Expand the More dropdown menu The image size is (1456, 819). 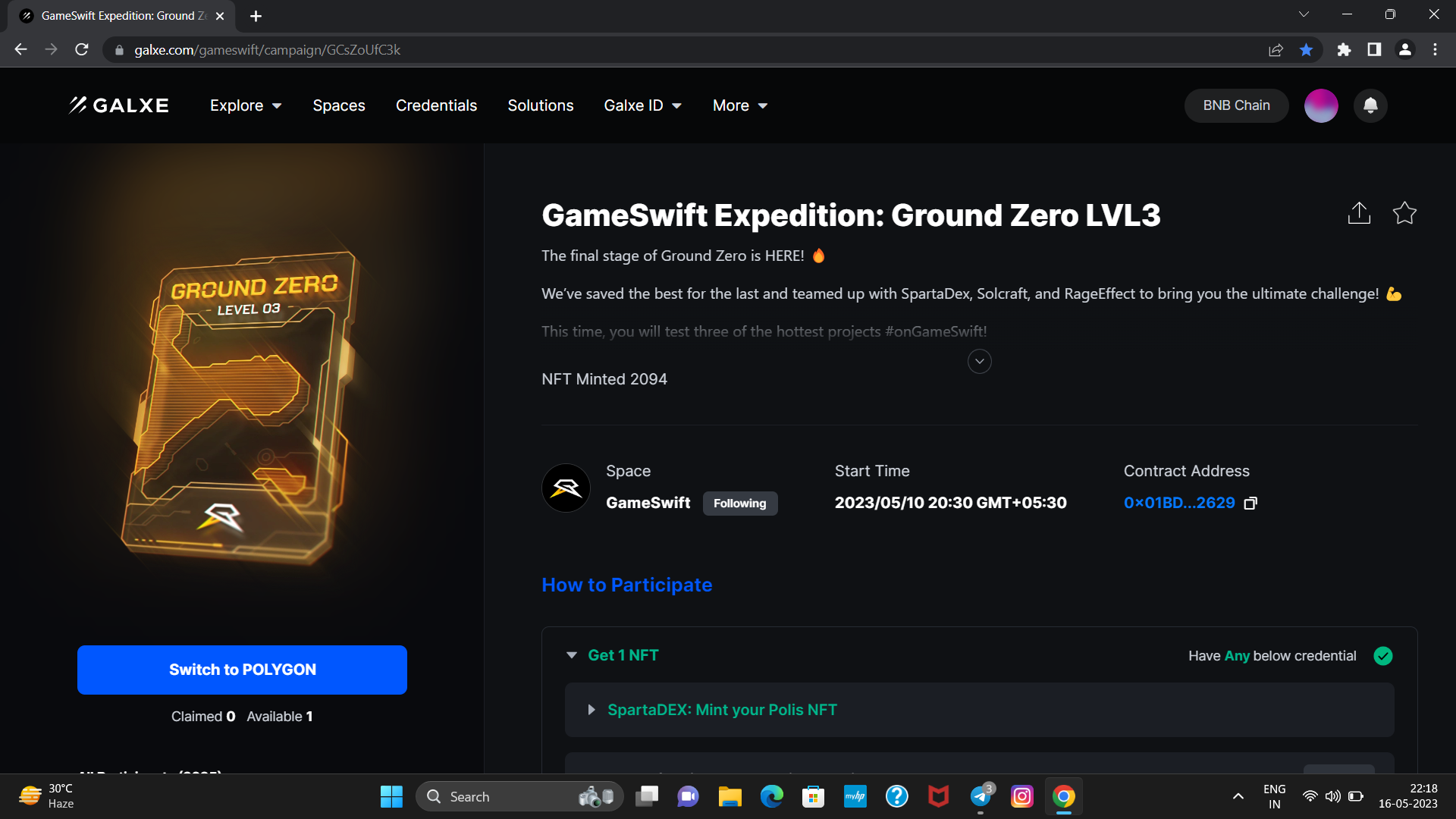[740, 105]
